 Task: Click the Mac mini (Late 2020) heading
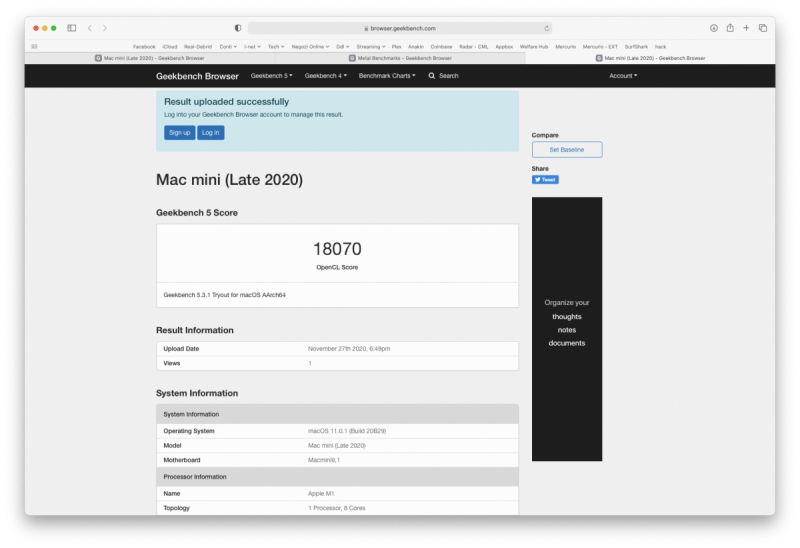click(x=230, y=180)
